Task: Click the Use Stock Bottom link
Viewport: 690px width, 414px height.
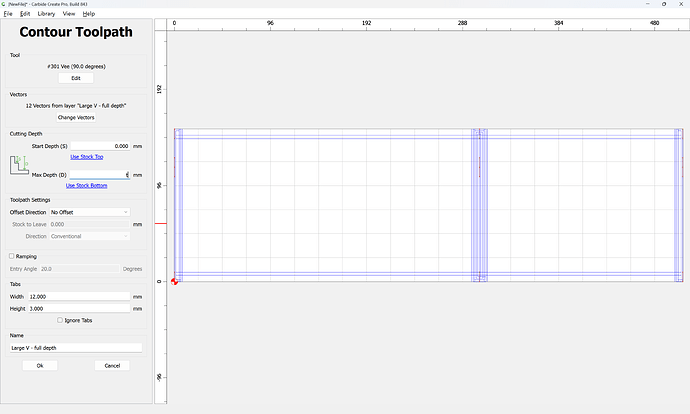Action: click(x=87, y=186)
